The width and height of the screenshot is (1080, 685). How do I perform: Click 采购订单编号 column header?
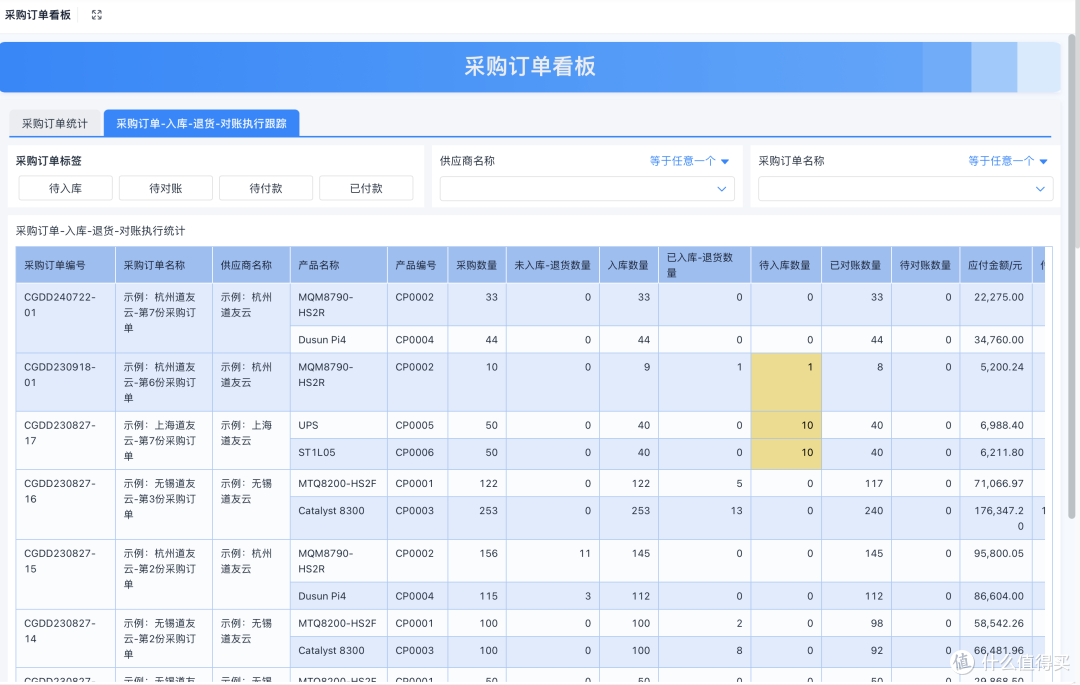(65, 265)
